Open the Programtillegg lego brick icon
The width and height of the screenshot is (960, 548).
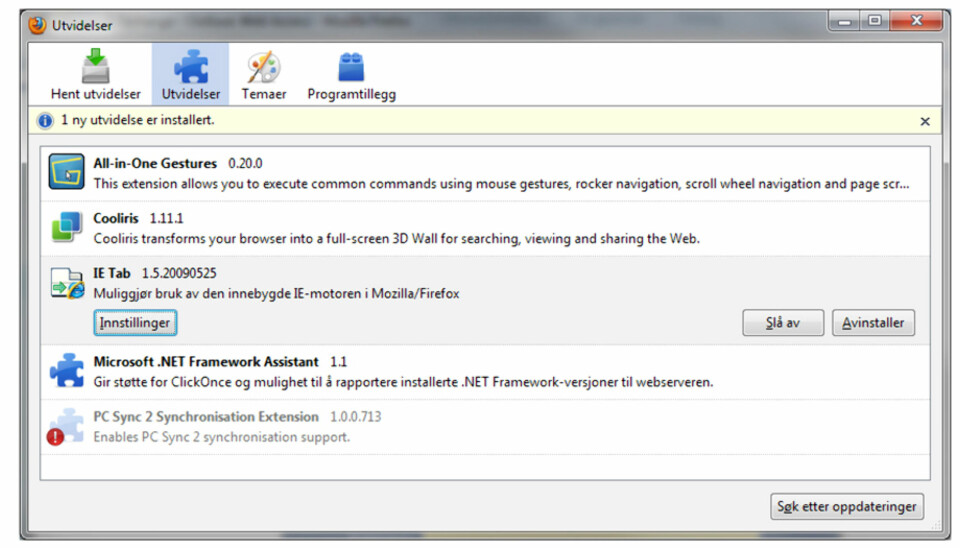pos(351,67)
